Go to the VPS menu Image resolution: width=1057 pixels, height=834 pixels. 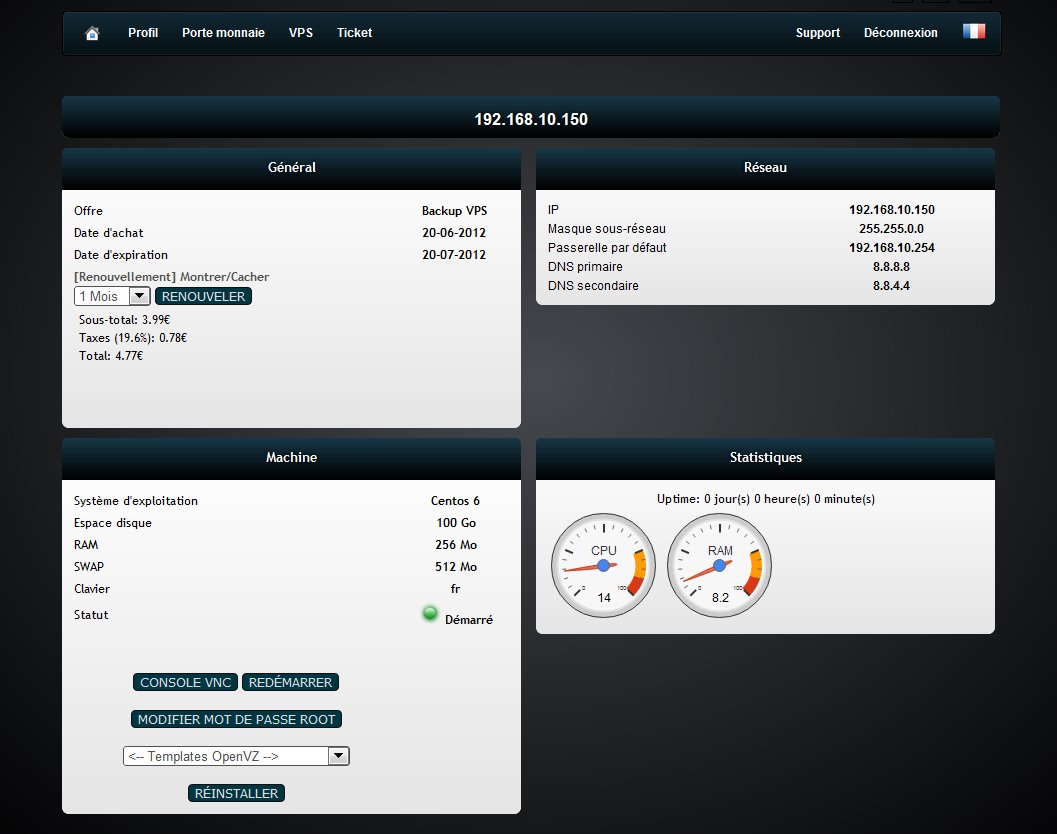click(301, 33)
